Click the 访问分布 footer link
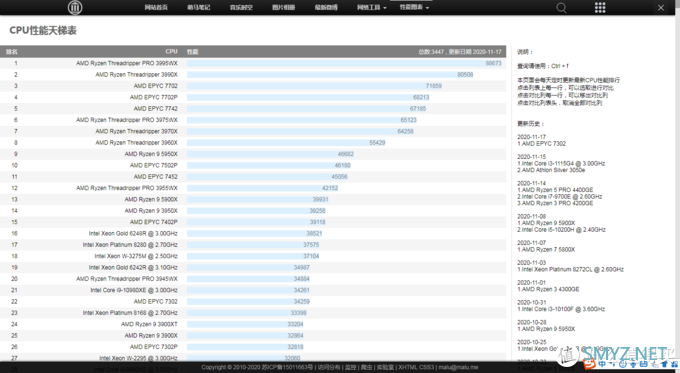The image size is (680, 373). [x=329, y=367]
